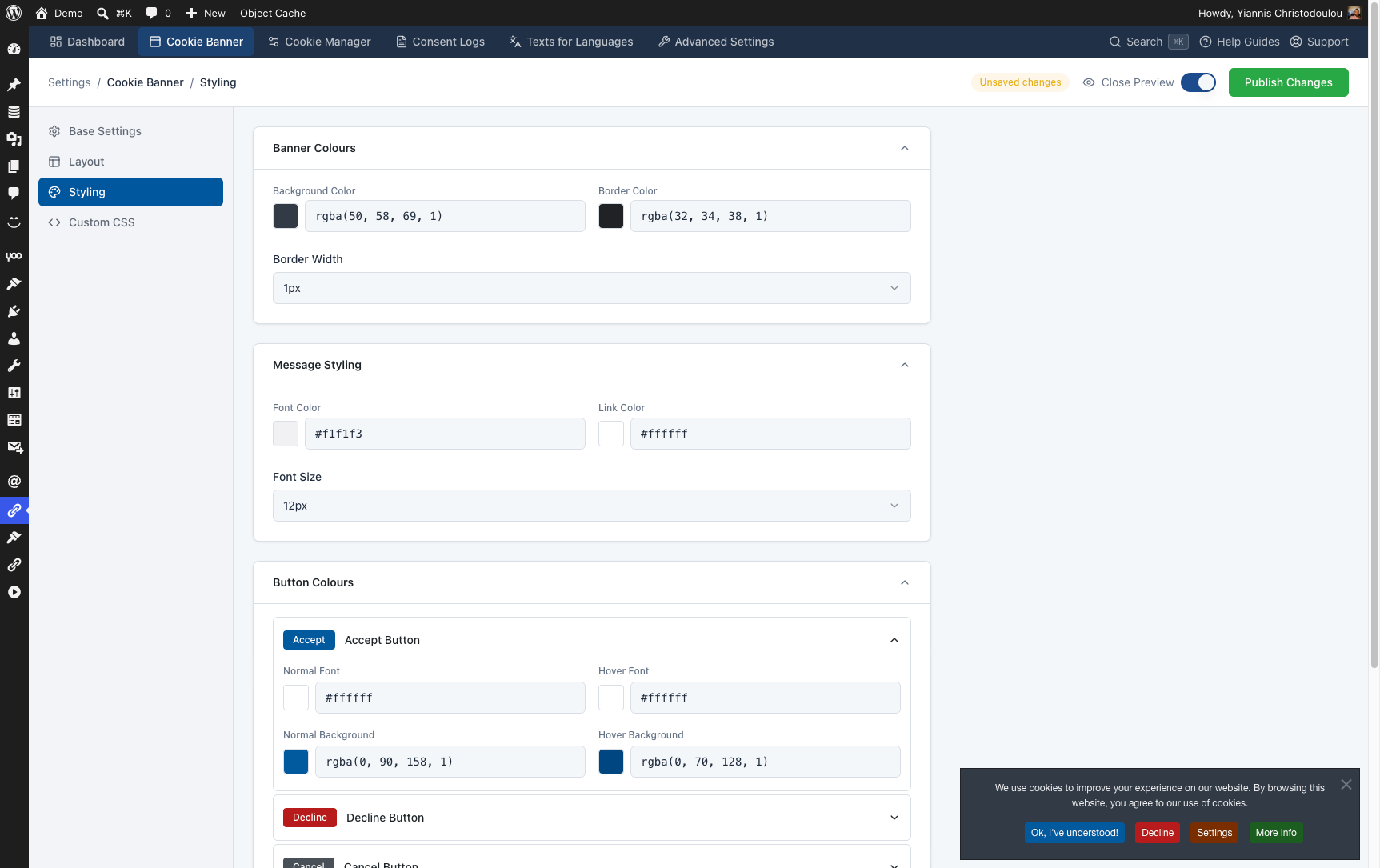Click the magnifier ⌘K search in admin bar
This screenshot has width=1380, height=868.
[x=114, y=13]
